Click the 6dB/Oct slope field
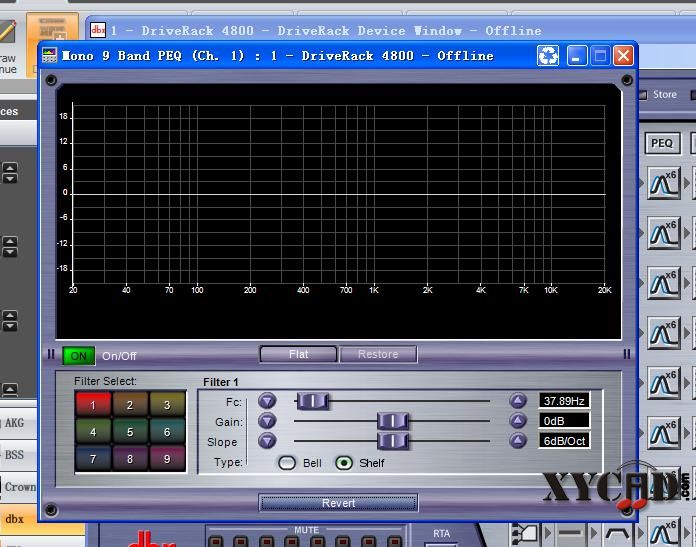 tap(564, 440)
